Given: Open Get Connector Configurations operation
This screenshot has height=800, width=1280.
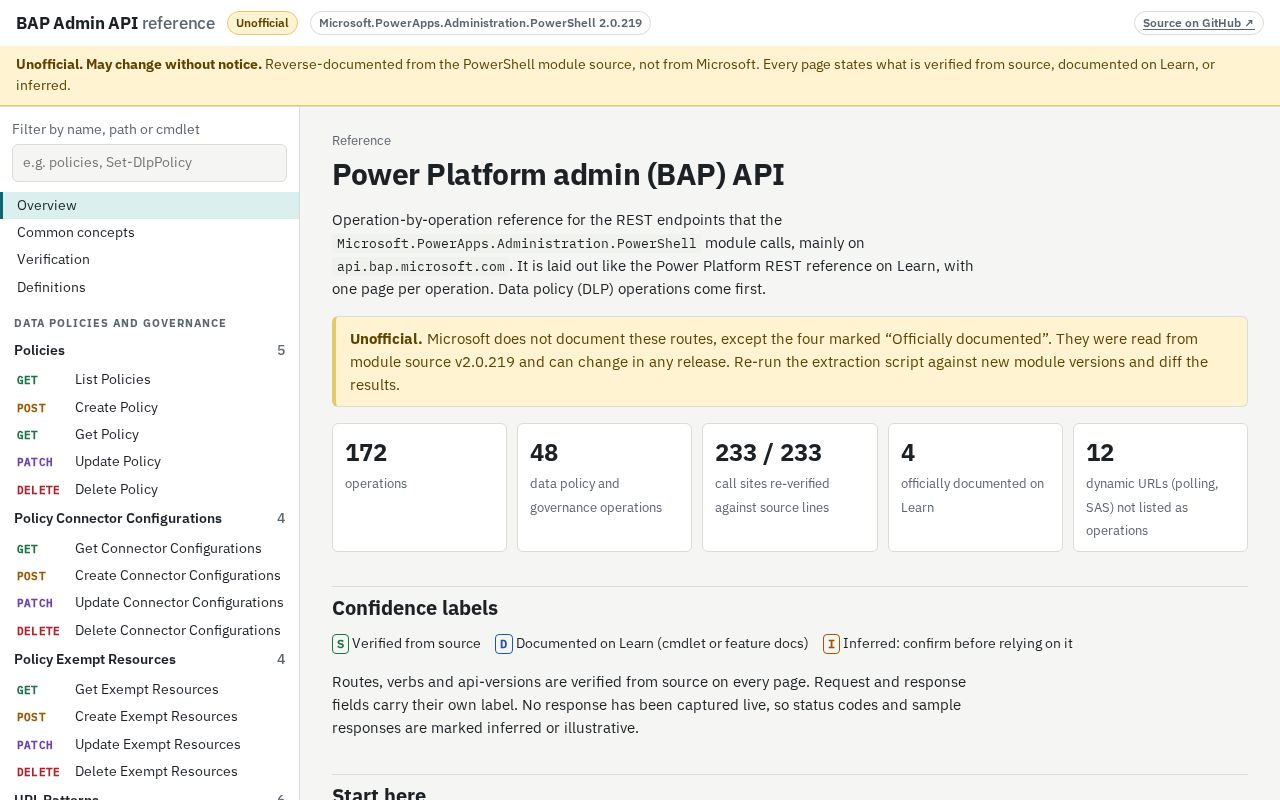Looking at the screenshot, I should pos(150,548).
